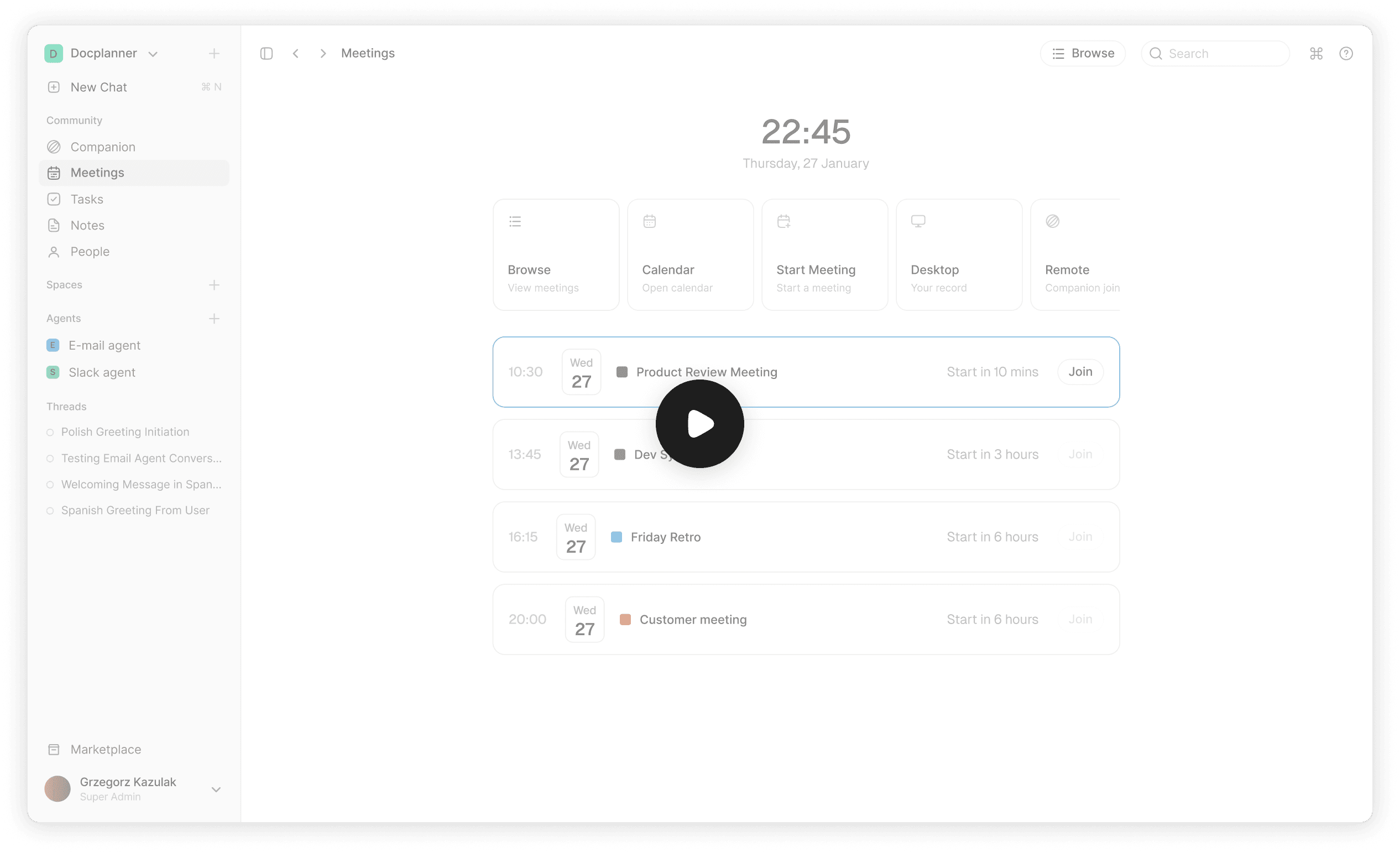Click the blue Friday Retro color tag
1400x852 pixels.
point(617,537)
